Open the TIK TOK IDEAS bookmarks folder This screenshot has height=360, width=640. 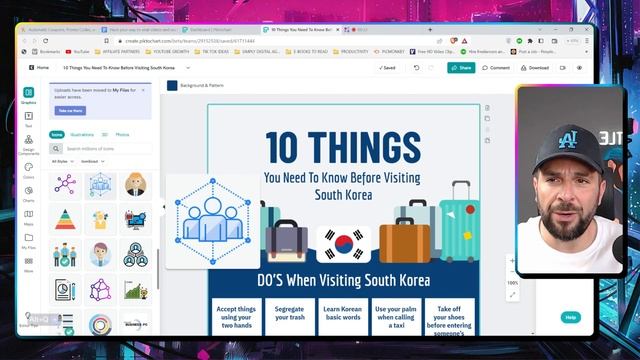click(211, 52)
